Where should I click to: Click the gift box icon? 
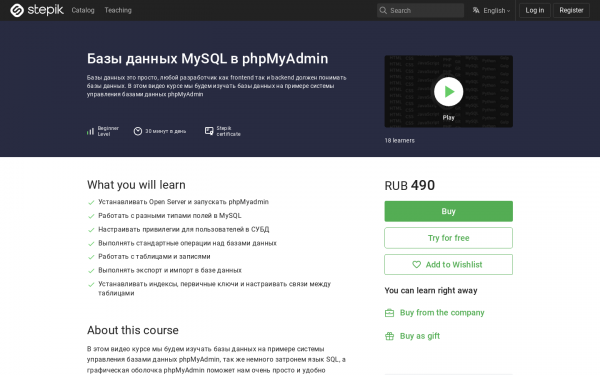coord(389,336)
